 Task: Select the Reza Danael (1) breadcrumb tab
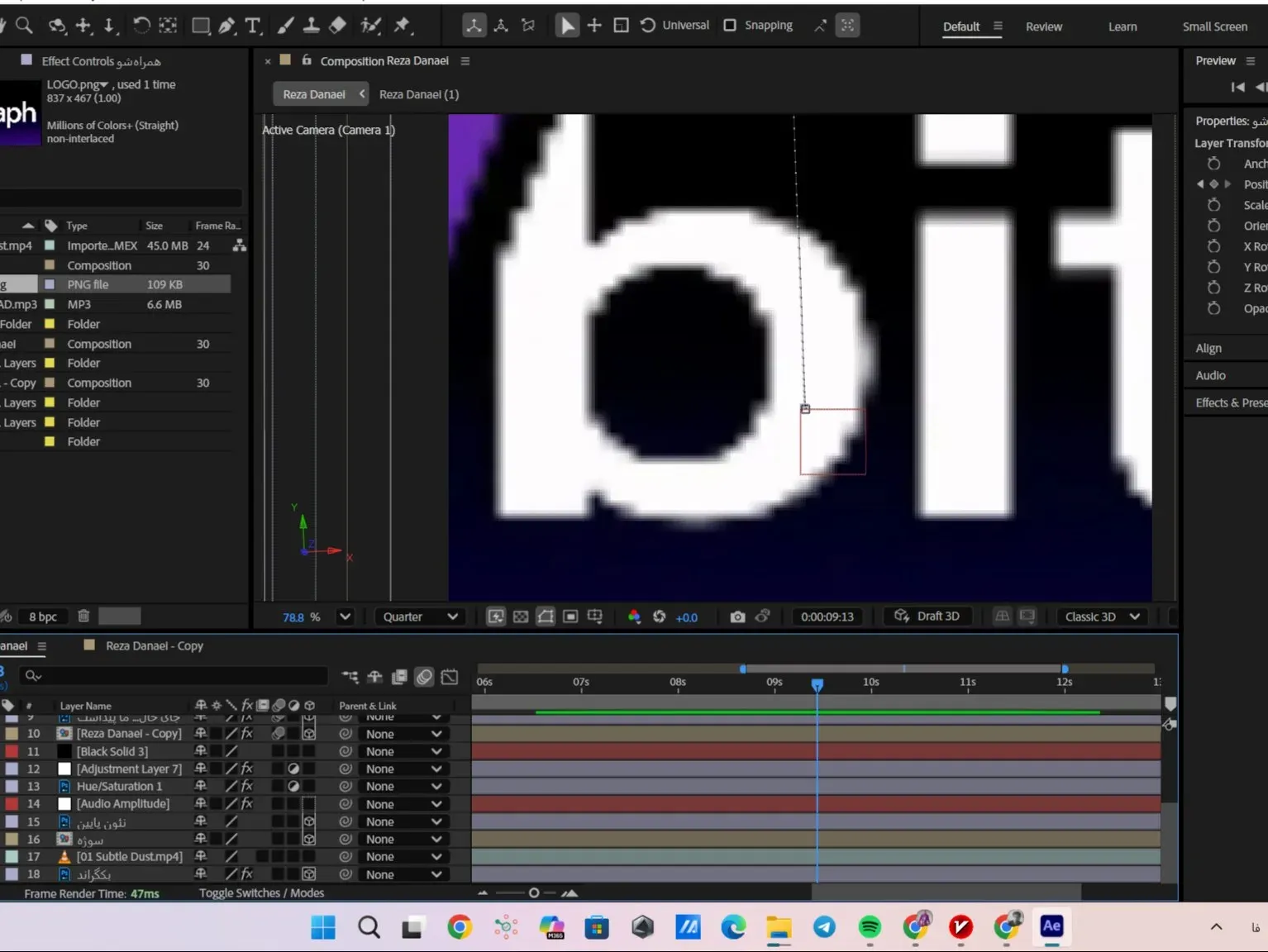[419, 94]
